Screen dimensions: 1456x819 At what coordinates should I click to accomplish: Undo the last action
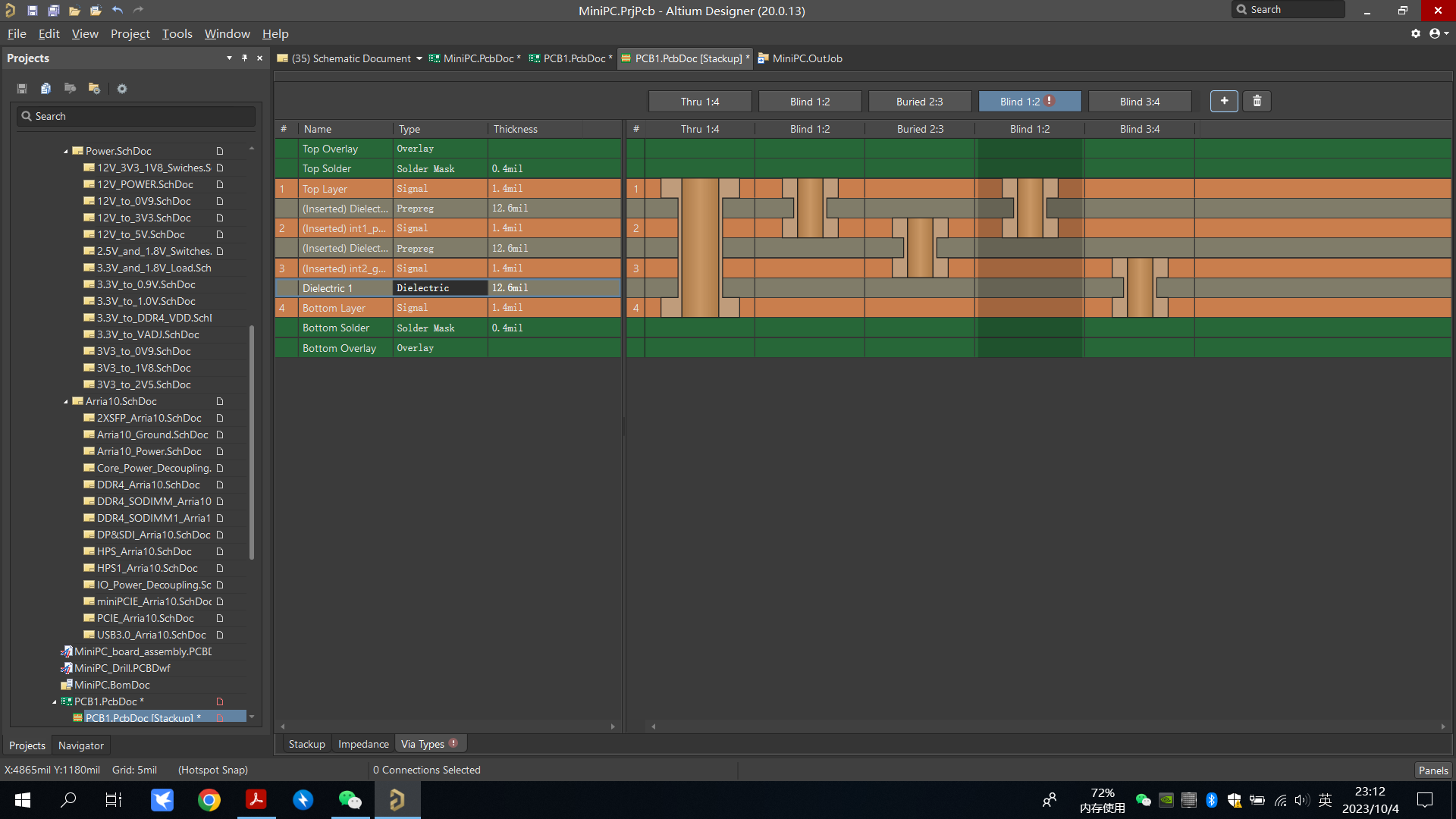point(117,11)
